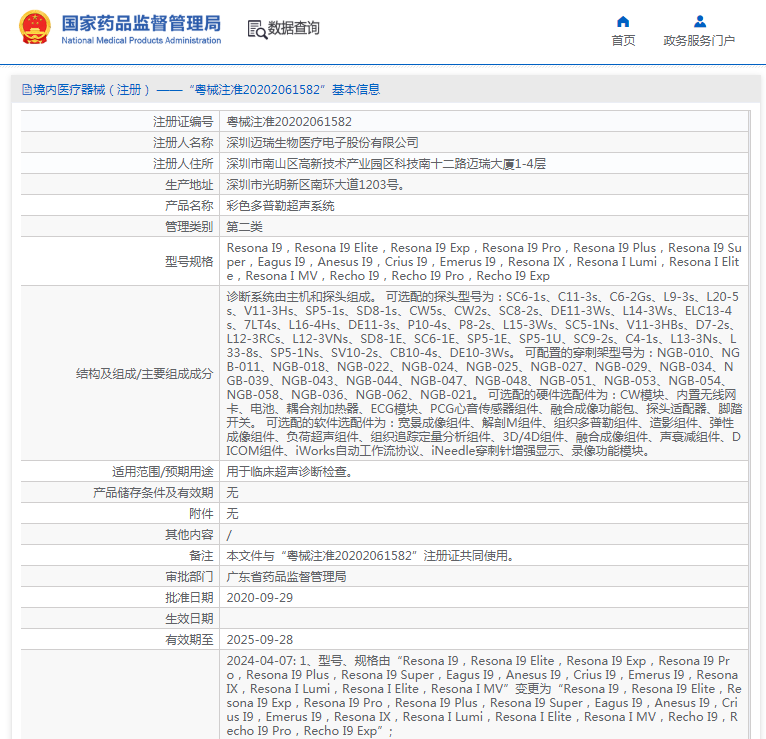
Task: Select 第二类 management class value
Action: tap(245, 227)
